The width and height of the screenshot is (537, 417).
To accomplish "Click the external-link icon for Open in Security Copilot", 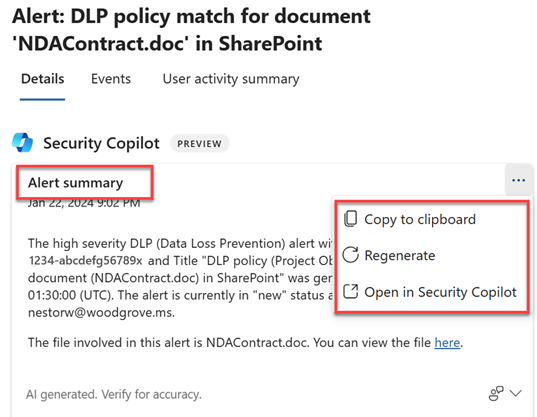I will pos(351,292).
